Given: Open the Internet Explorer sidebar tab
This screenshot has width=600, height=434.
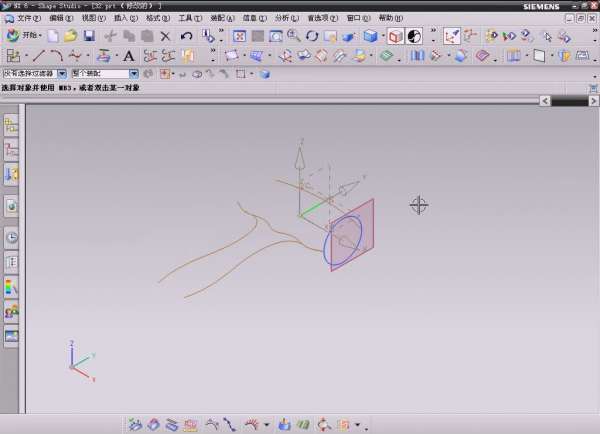Looking at the screenshot, I should (11, 207).
